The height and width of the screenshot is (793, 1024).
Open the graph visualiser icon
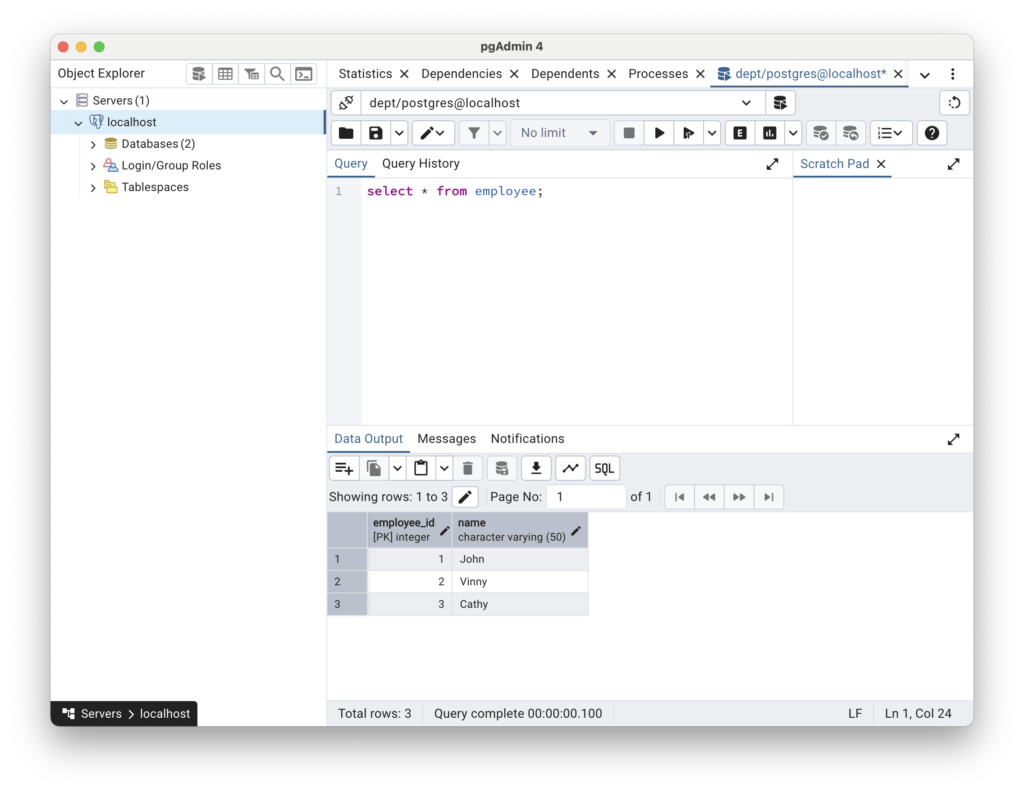click(x=570, y=468)
